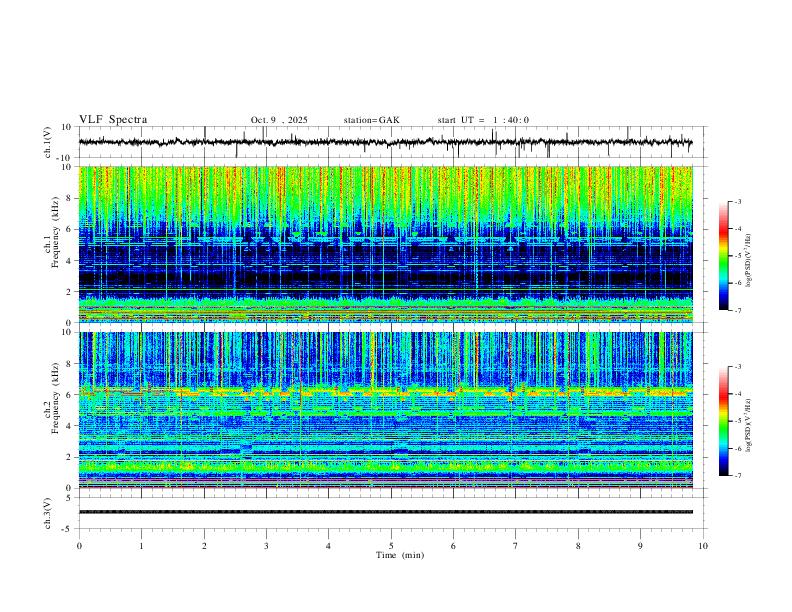Click the time axis tick label '3'
The width and height of the screenshot is (792, 612).
click(266, 546)
